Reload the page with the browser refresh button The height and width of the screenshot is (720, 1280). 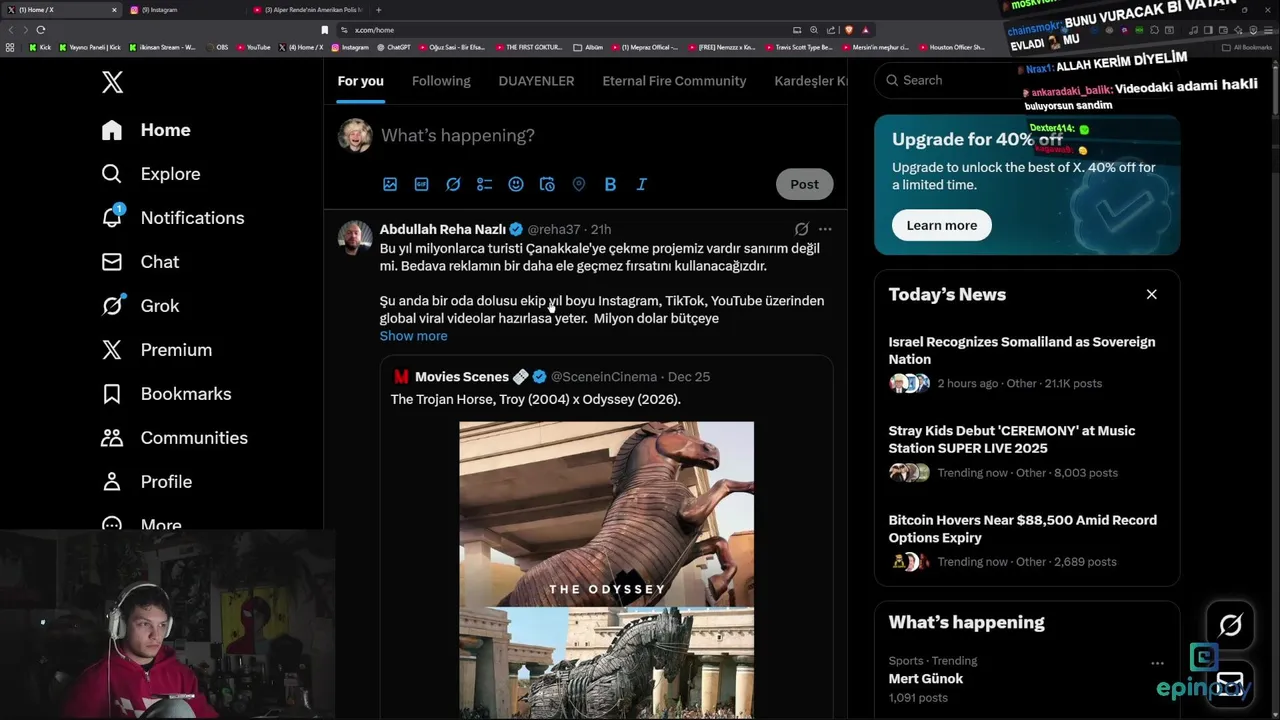[41, 30]
